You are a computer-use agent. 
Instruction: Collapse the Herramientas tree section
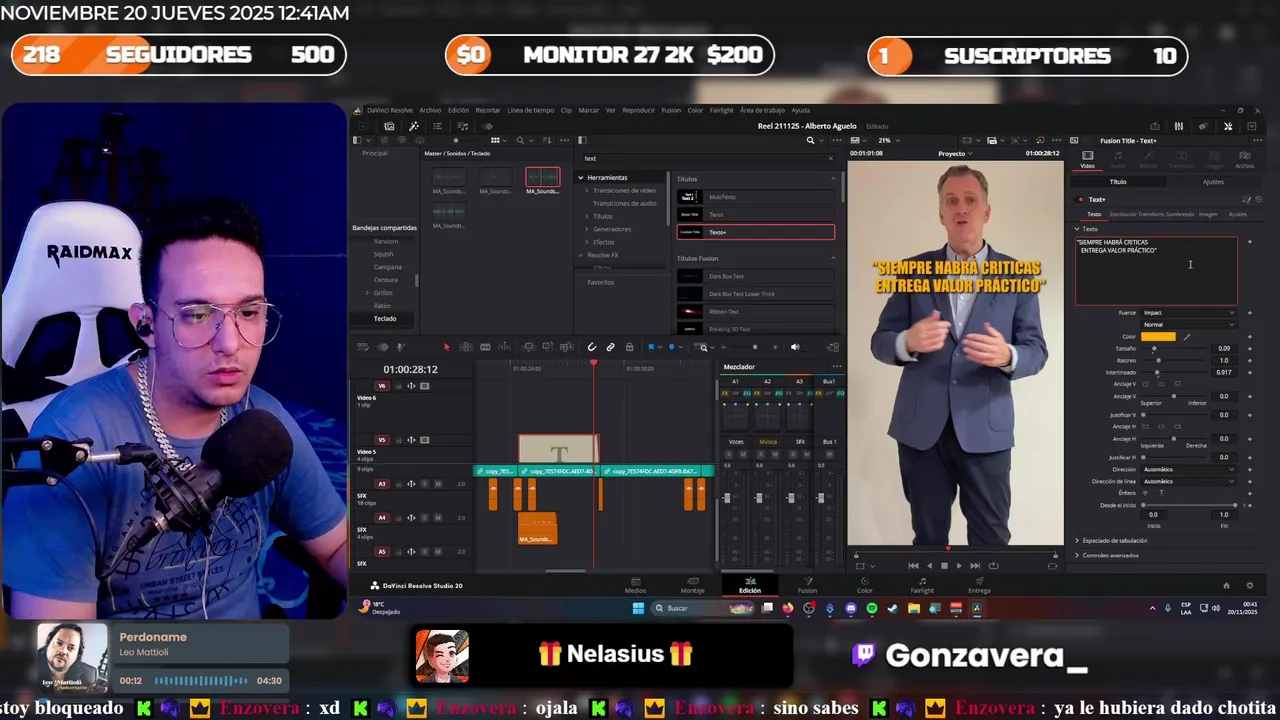(581, 178)
